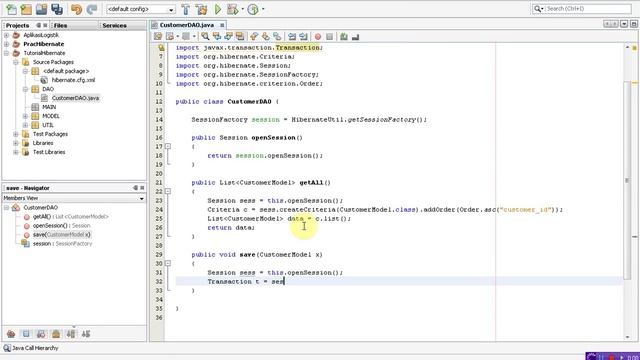The height and width of the screenshot is (360, 640).
Task: Click the New File toolbar icon
Action: (11, 9)
